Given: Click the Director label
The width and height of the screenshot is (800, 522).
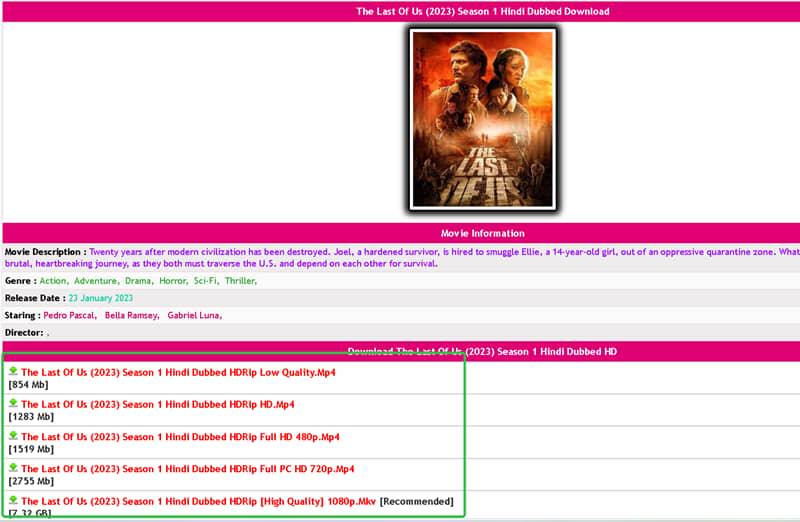Looking at the screenshot, I should point(24,333).
